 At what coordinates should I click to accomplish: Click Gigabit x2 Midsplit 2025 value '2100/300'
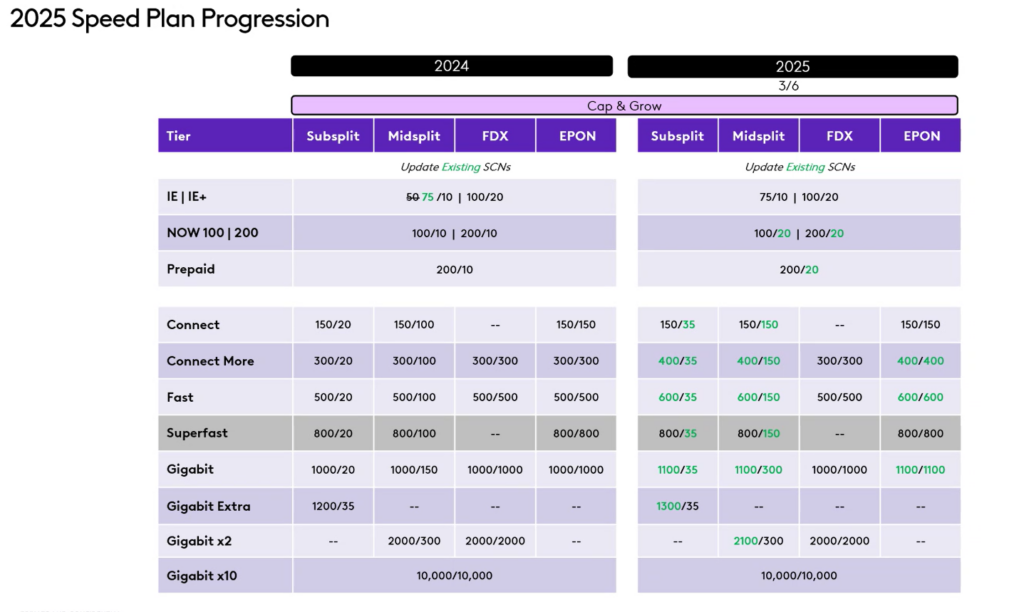758,541
